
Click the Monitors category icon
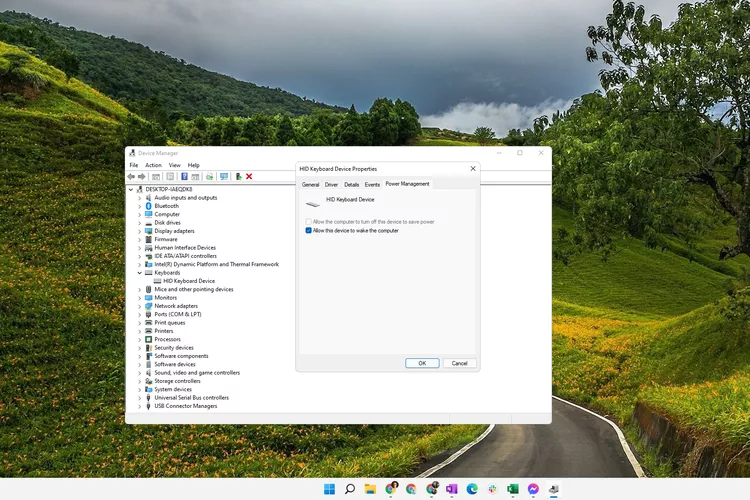tap(149, 298)
